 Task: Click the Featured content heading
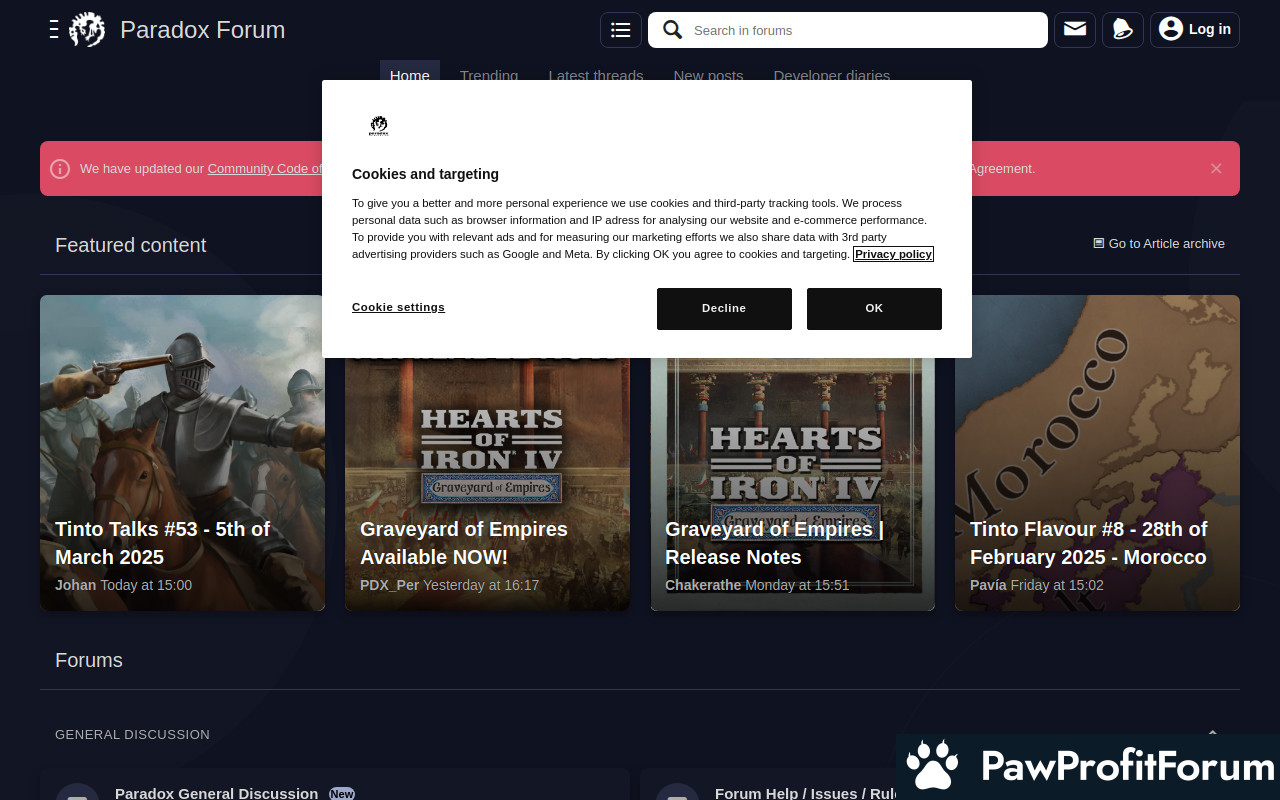point(130,245)
